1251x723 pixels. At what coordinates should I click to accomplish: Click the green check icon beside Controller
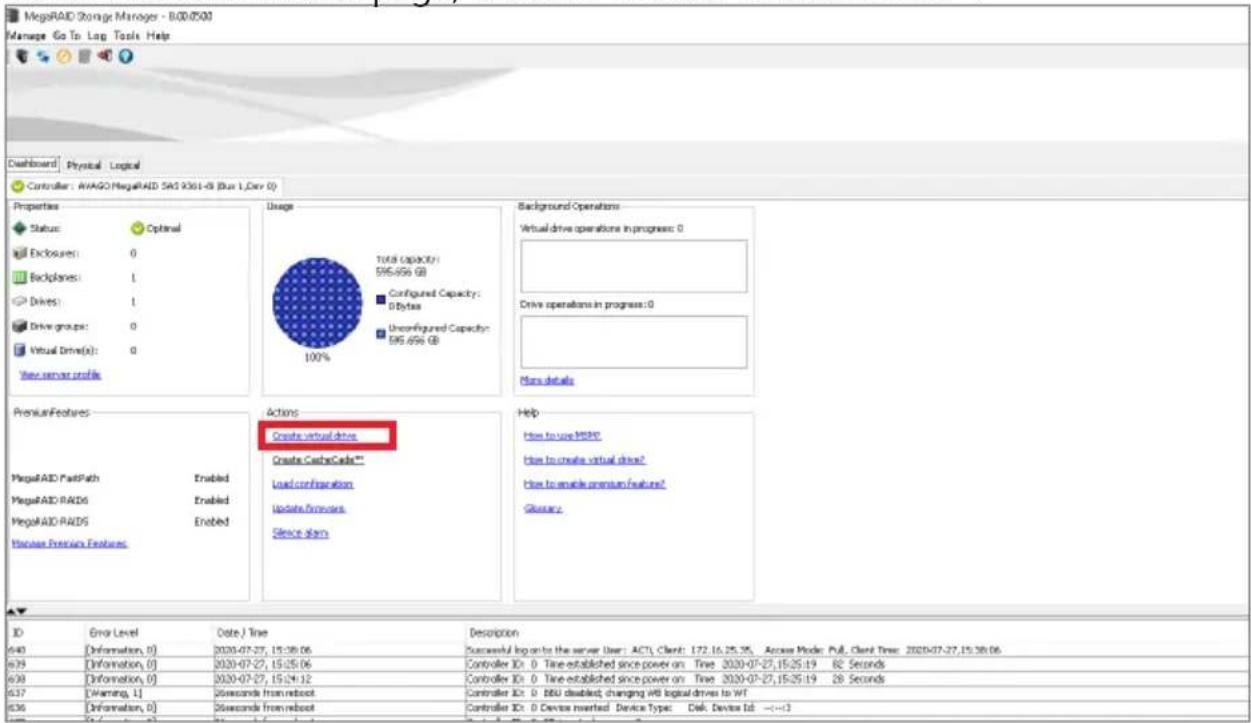tap(18, 185)
